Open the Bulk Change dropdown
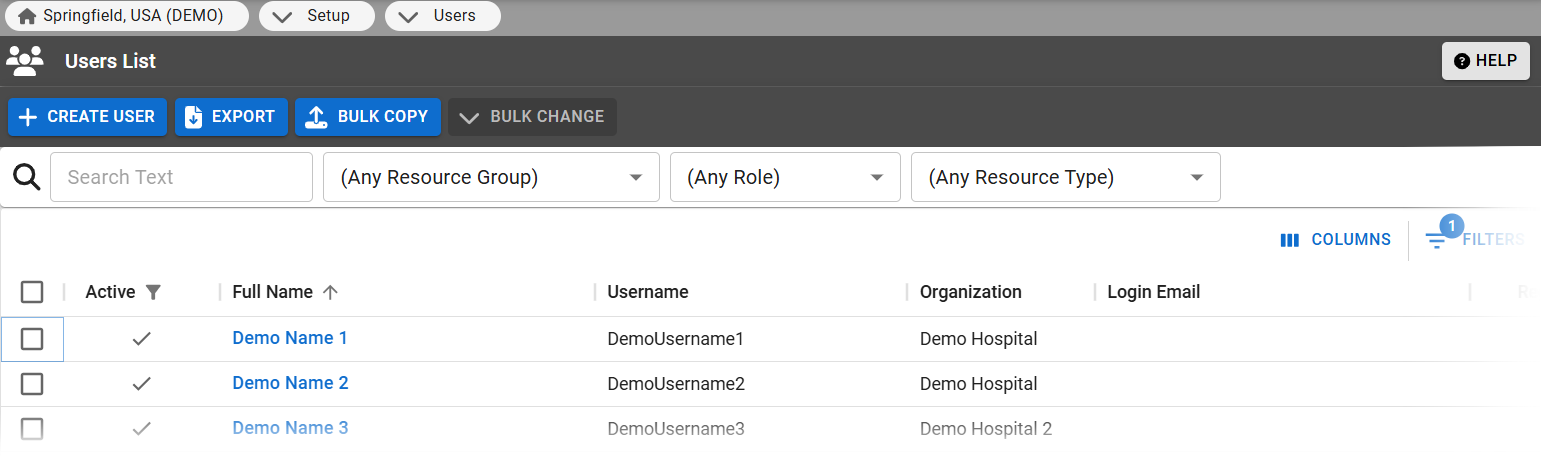The height and width of the screenshot is (458, 1541). [x=532, y=116]
